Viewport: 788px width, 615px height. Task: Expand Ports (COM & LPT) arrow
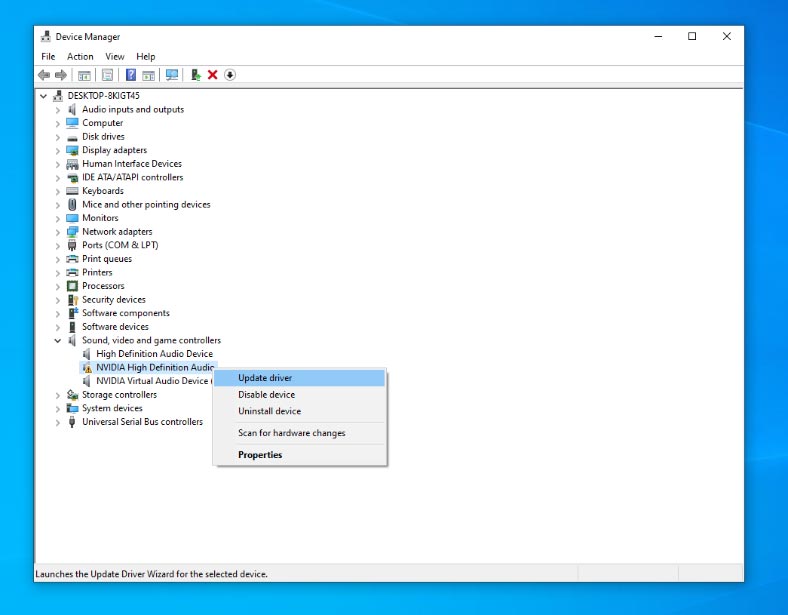(58, 246)
